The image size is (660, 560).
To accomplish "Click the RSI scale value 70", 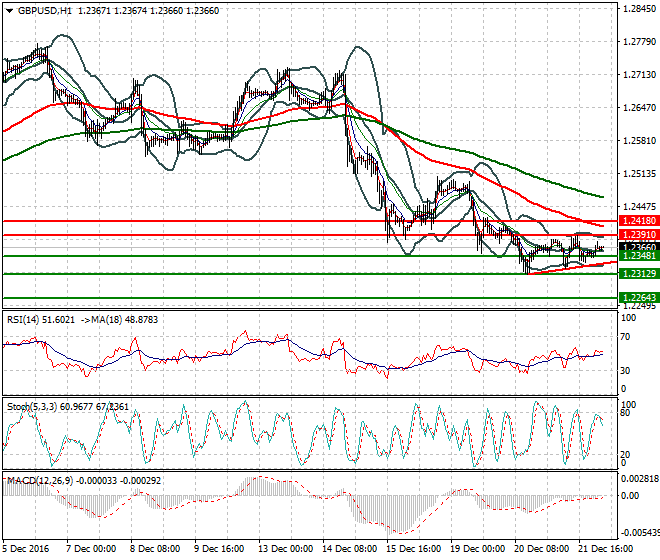I will pos(625,337).
